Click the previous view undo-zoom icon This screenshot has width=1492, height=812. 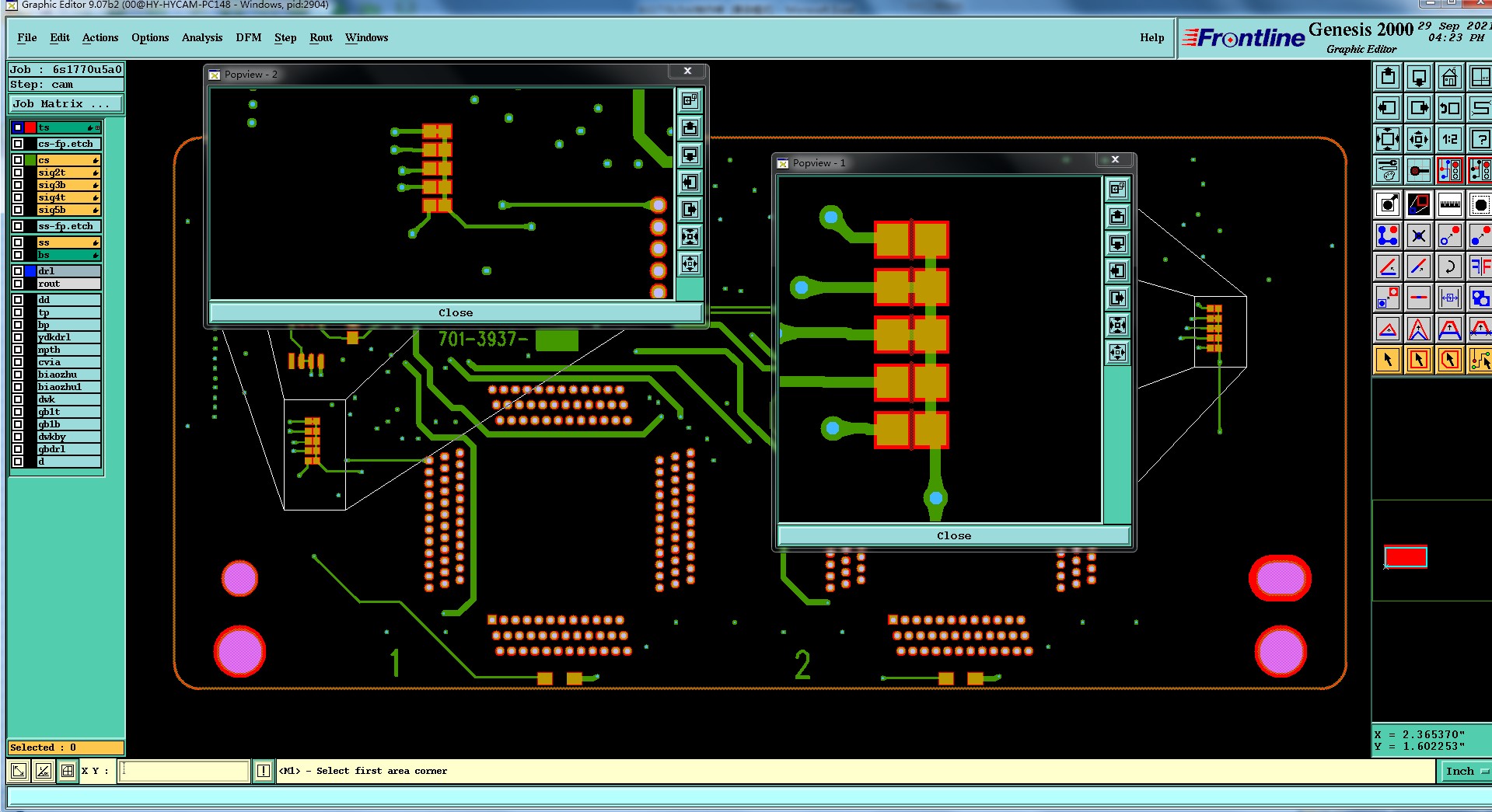1449,108
